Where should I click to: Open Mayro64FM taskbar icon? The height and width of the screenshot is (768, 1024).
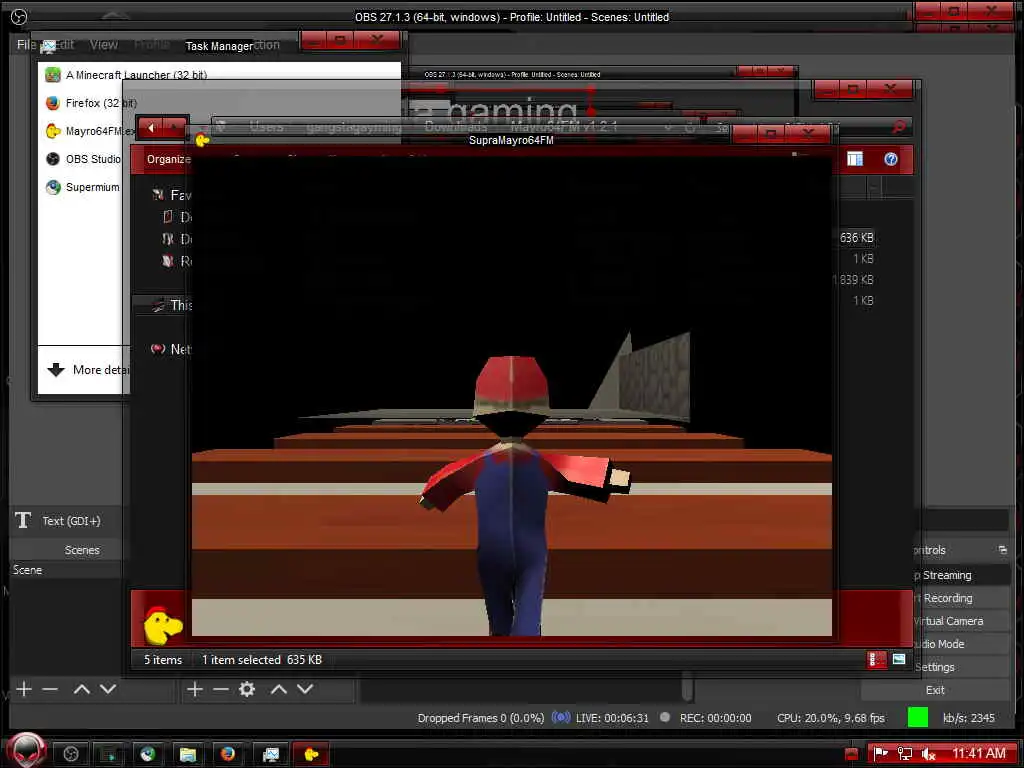point(311,754)
